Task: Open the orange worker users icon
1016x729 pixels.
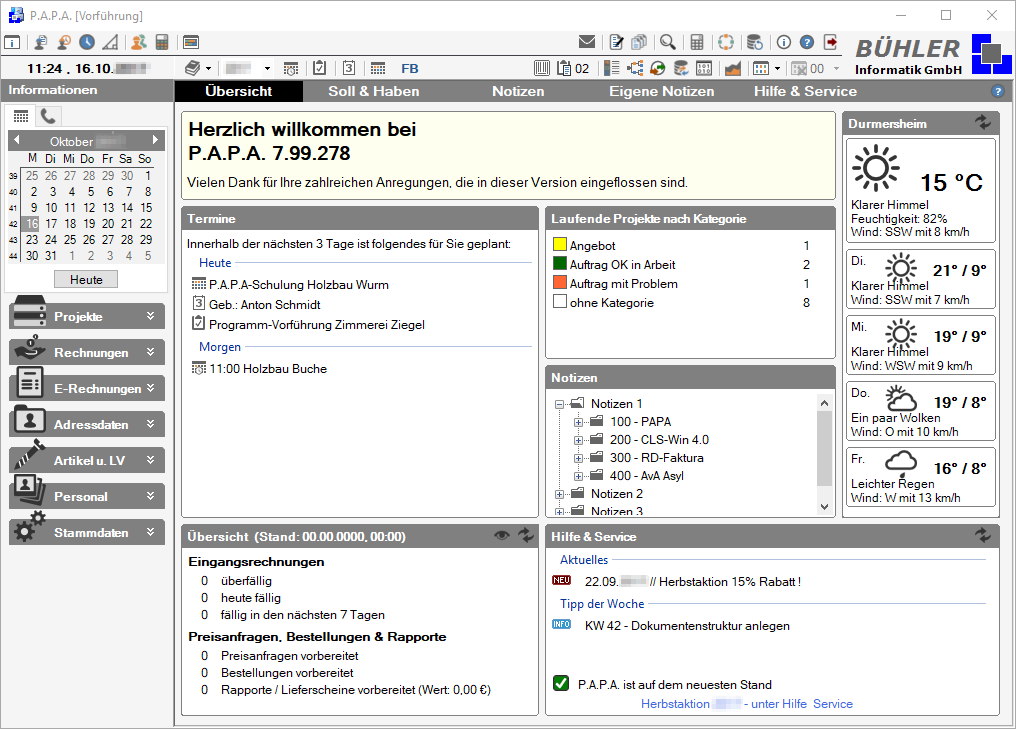Action: pyautogui.click(x=138, y=43)
